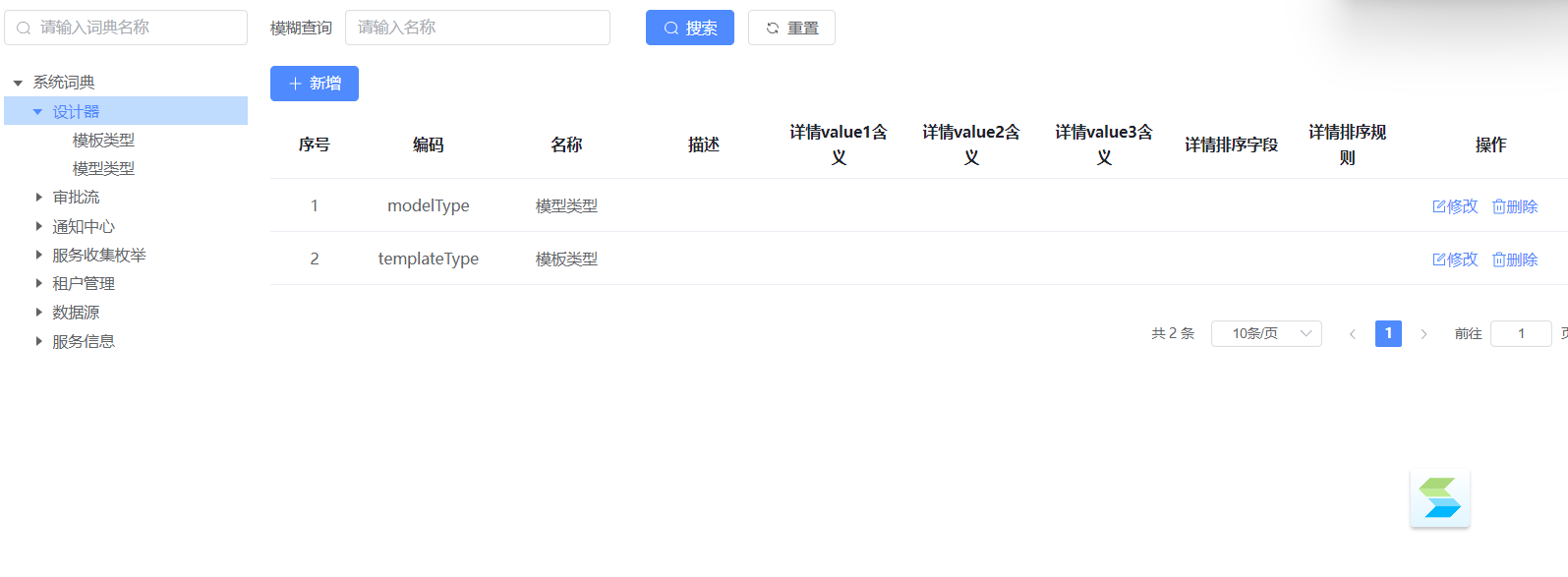The height and width of the screenshot is (577, 1568).
Task: Select the 审批流 tree item label
Action: (x=76, y=198)
